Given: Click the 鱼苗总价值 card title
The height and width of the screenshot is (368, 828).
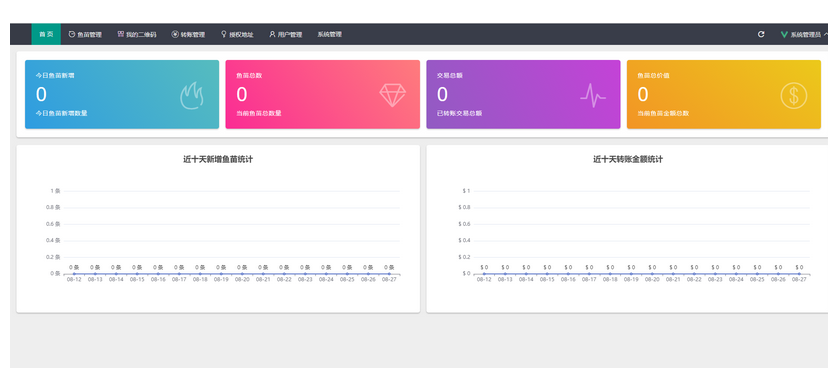Looking at the screenshot, I should [x=654, y=76].
